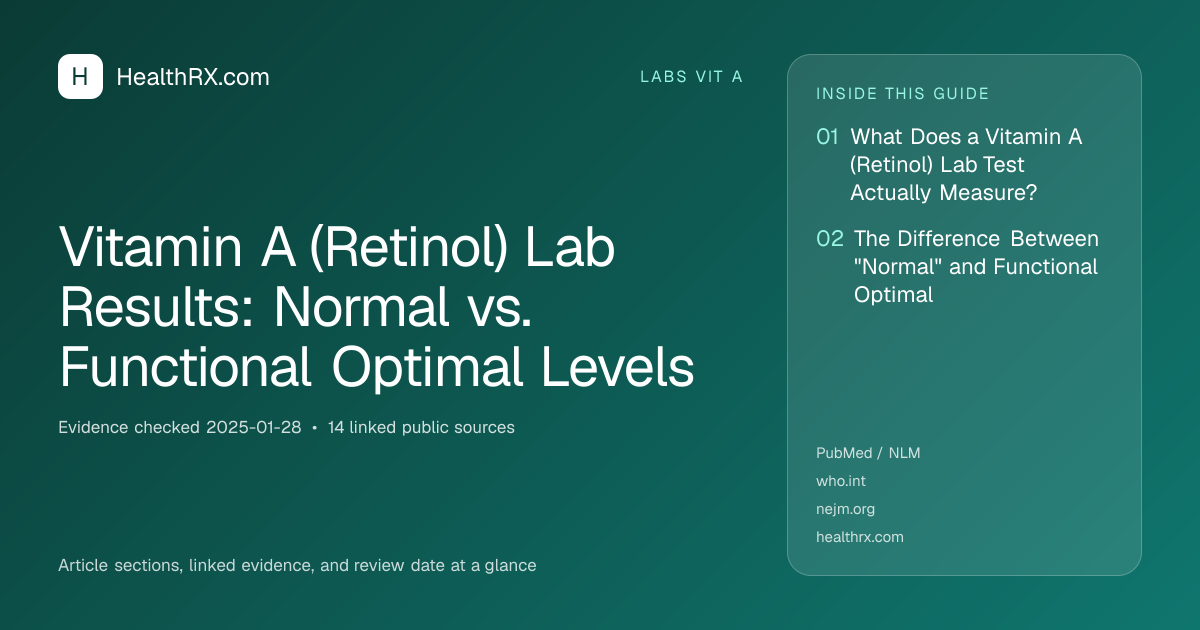Click the HealthRX 'H' logo icon
Screen dimensions: 1200x630
tap(80, 76)
